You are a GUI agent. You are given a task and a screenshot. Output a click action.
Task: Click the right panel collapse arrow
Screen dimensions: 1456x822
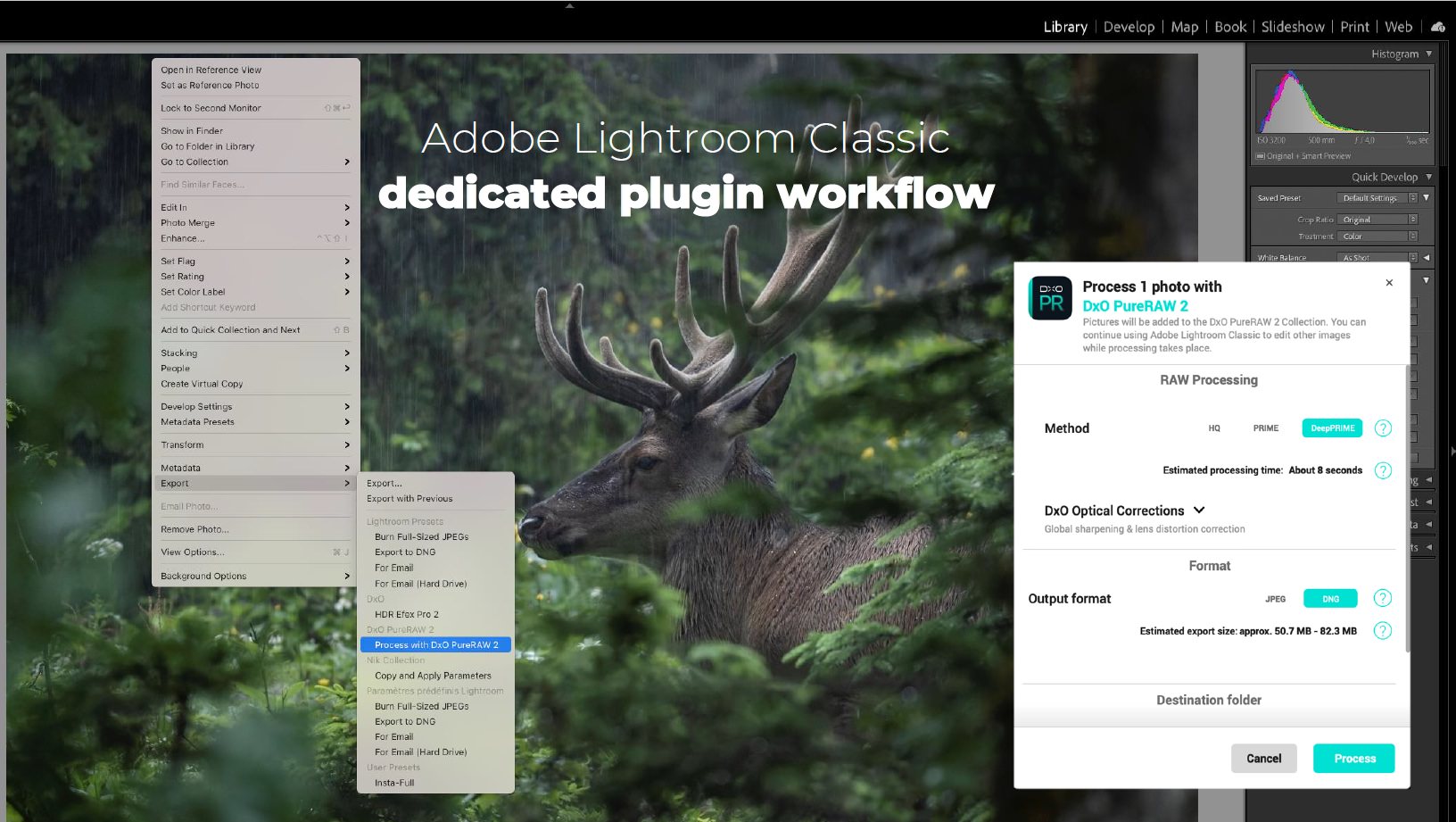pos(1452,453)
